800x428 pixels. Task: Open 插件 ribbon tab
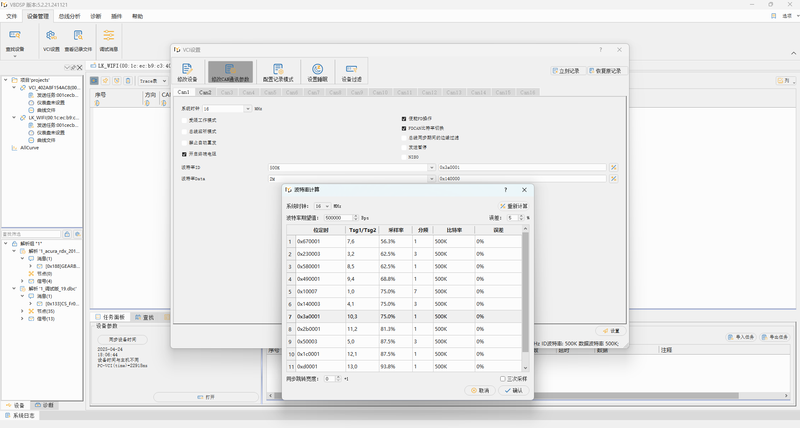[116, 16]
